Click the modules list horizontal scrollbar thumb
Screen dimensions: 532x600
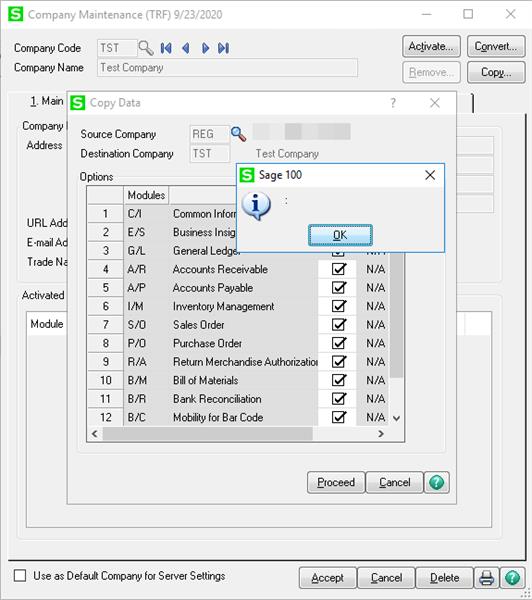pos(207,434)
